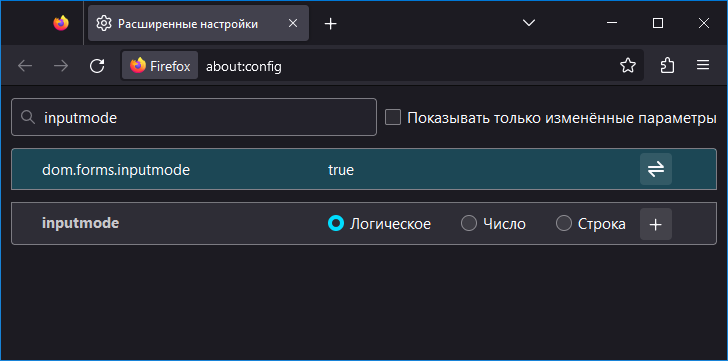
Task: Click the gear icon on the tab
Action: [x=104, y=23]
